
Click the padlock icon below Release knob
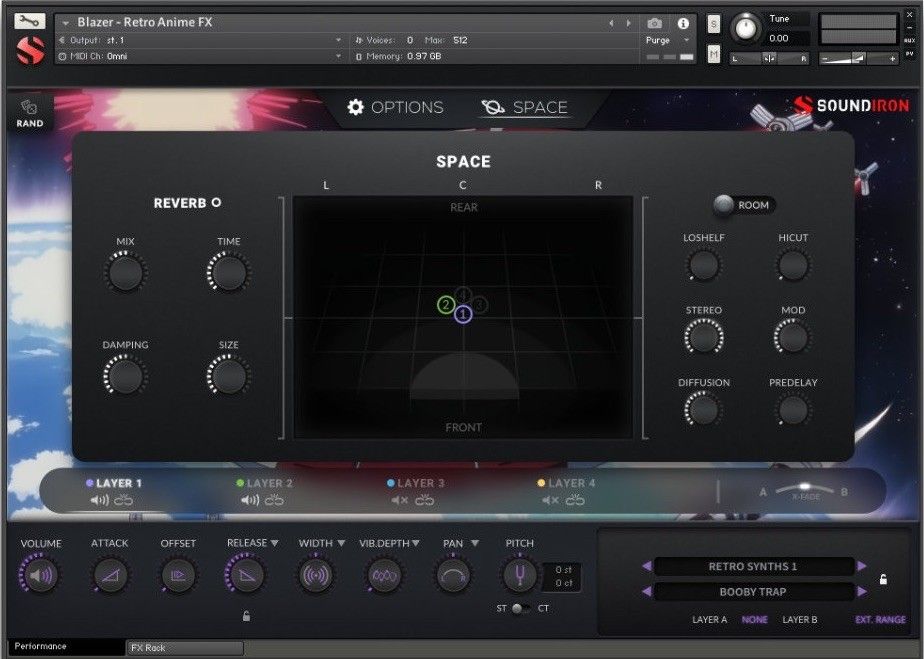(246, 616)
